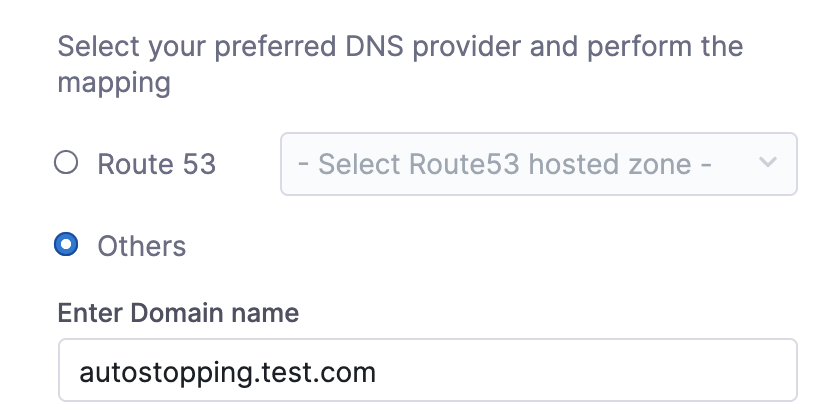Click the blue filled circle beside Others
Screen dimensions: 814x420
pyautogui.click(x=66, y=245)
